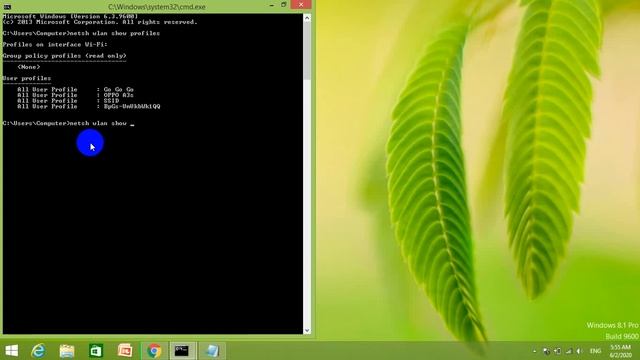
Task: Open PowerPoint from the taskbar
Action: tap(125, 351)
